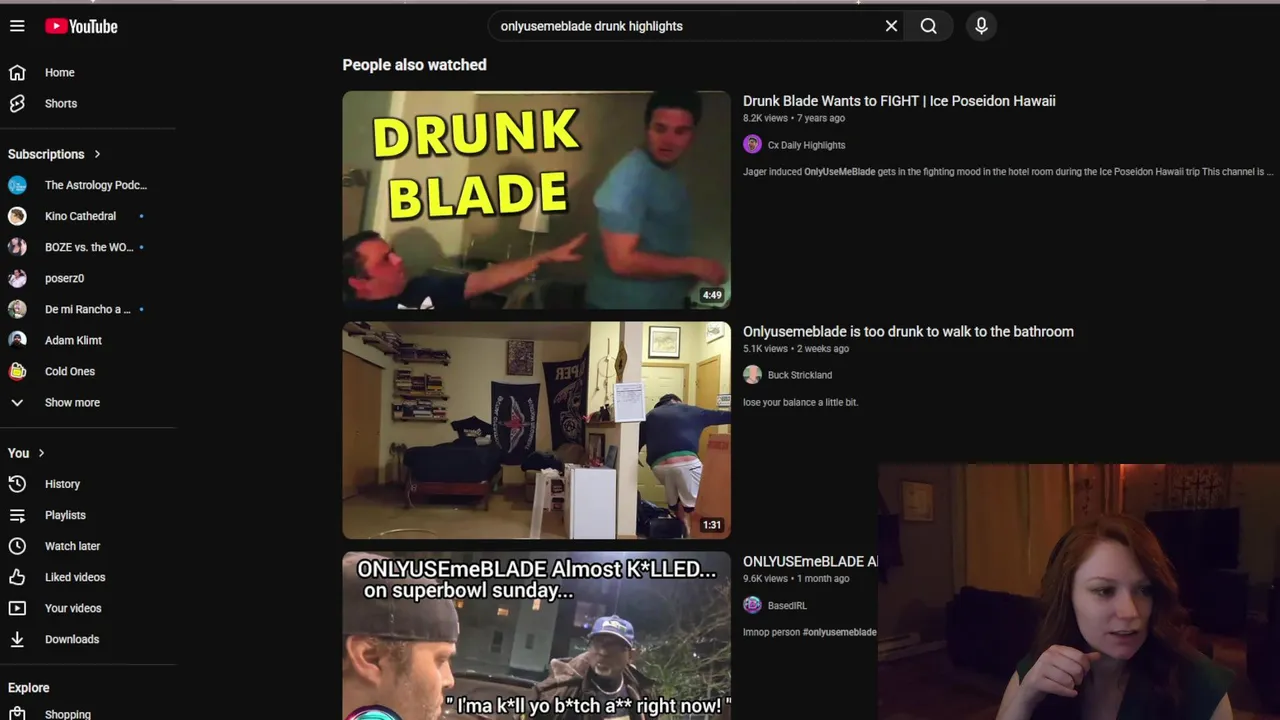Click the Your videos play icon
This screenshot has height=720, width=1280.
point(17,608)
